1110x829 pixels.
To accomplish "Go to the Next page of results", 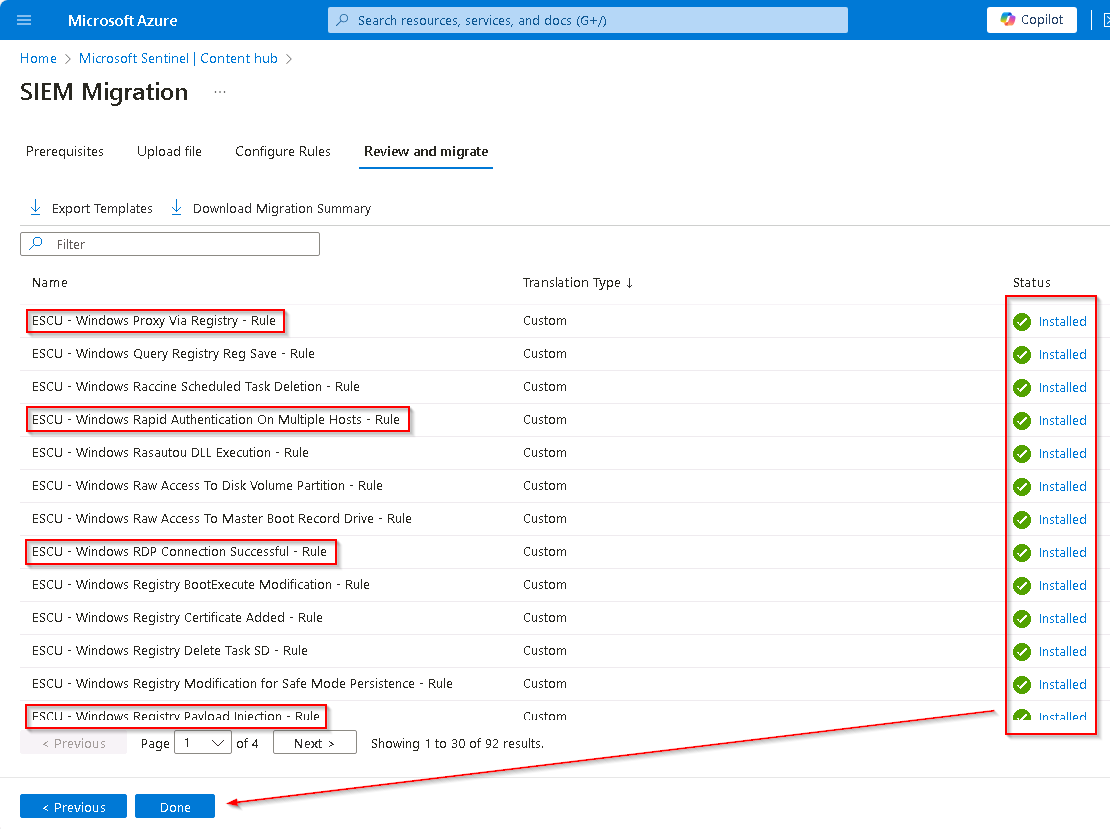I will coord(314,743).
